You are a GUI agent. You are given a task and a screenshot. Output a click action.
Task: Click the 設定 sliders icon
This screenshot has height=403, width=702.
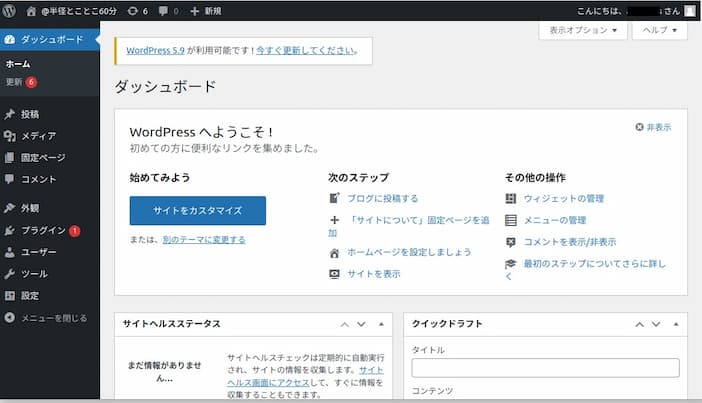coord(9,296)
